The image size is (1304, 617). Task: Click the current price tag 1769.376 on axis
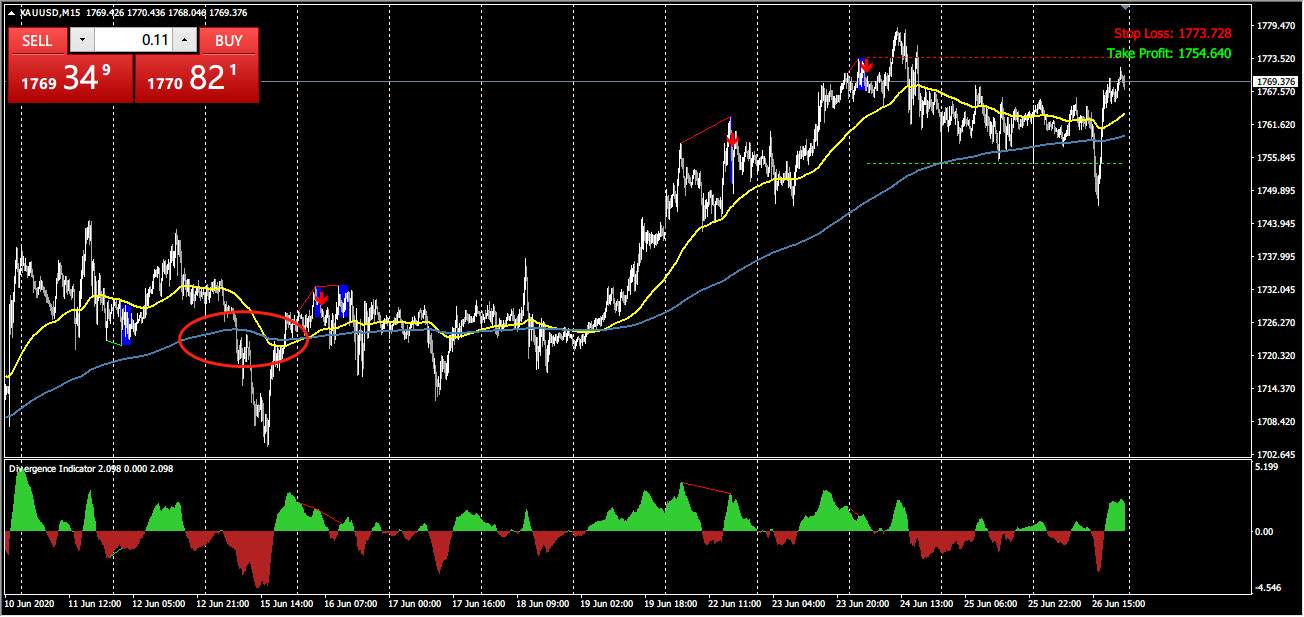coord(1276,81)
